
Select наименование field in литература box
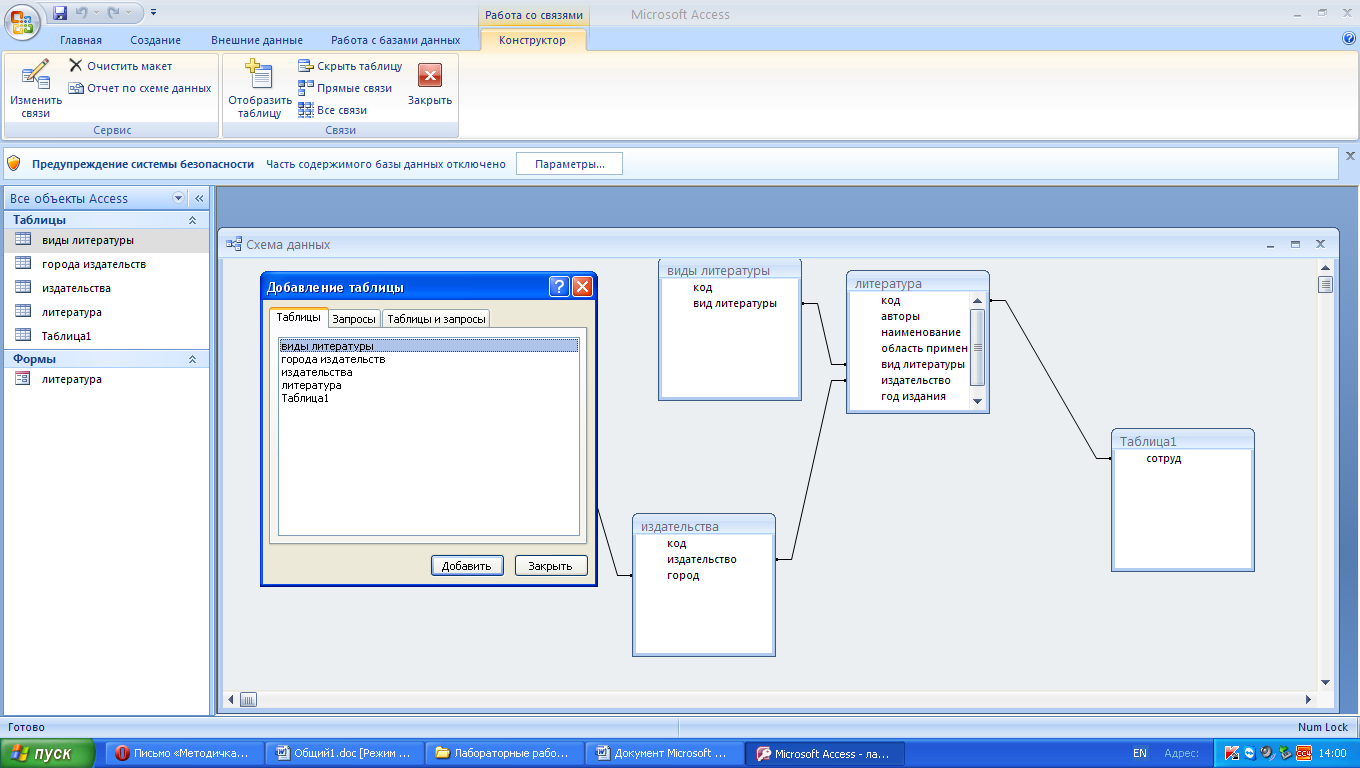point(921,332)
